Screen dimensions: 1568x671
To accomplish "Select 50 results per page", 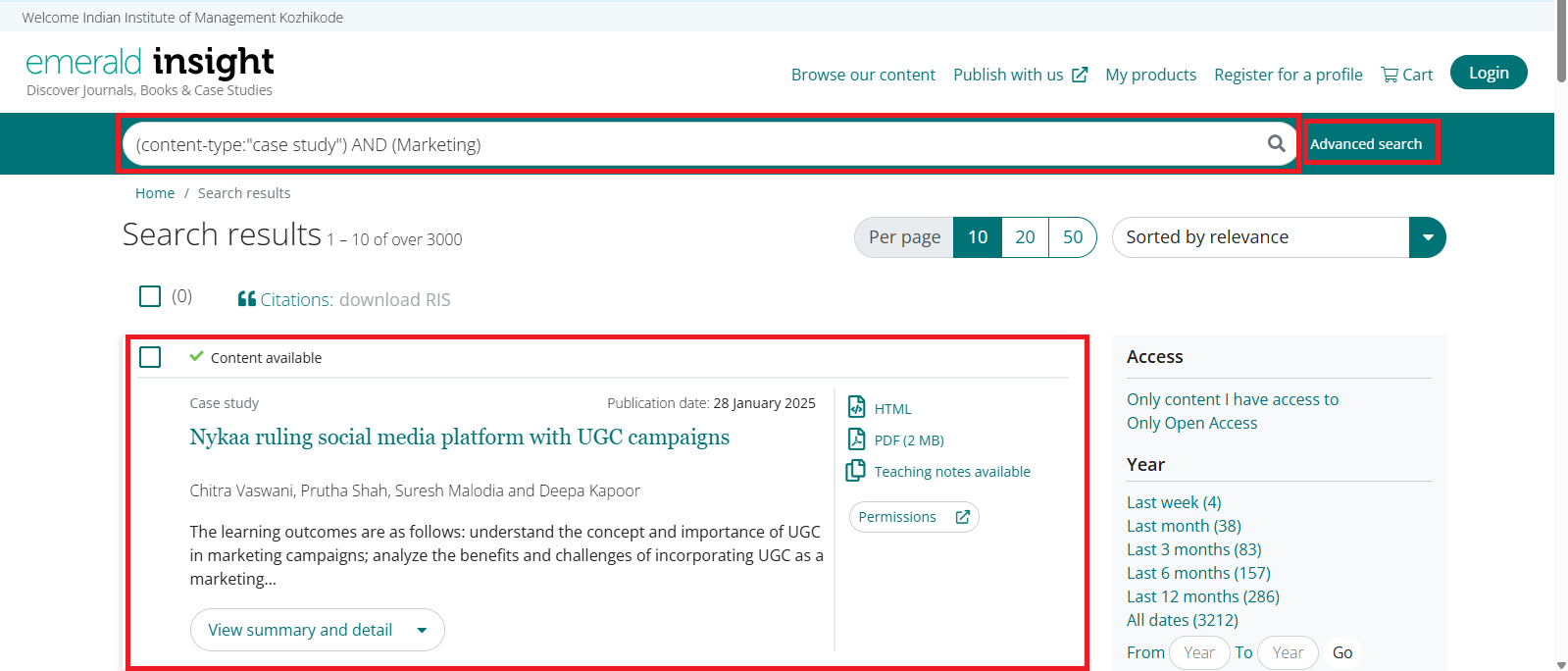I will pos(1073,237).
